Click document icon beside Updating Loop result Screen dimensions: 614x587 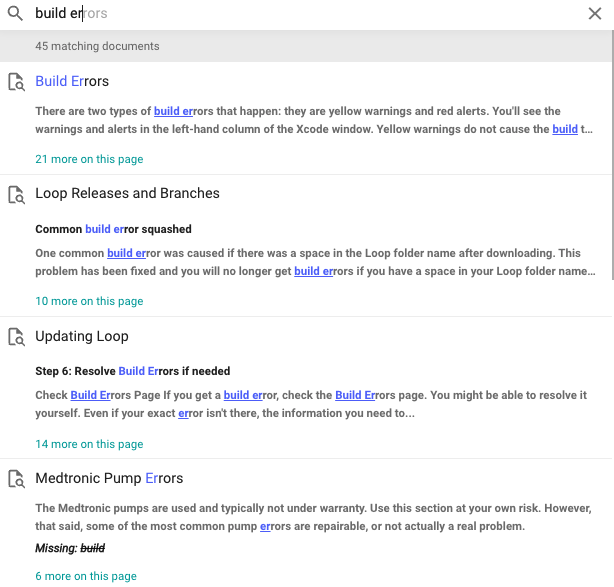[16, 337]
